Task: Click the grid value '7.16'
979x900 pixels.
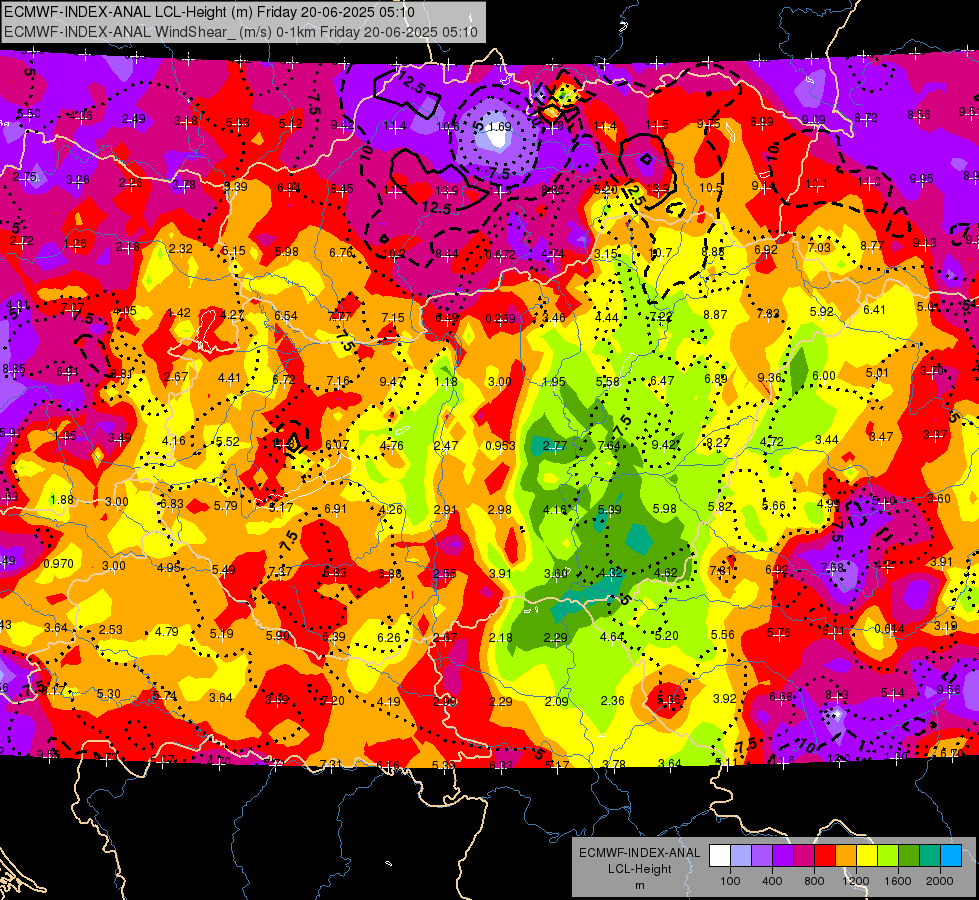Action: [338, 380]
